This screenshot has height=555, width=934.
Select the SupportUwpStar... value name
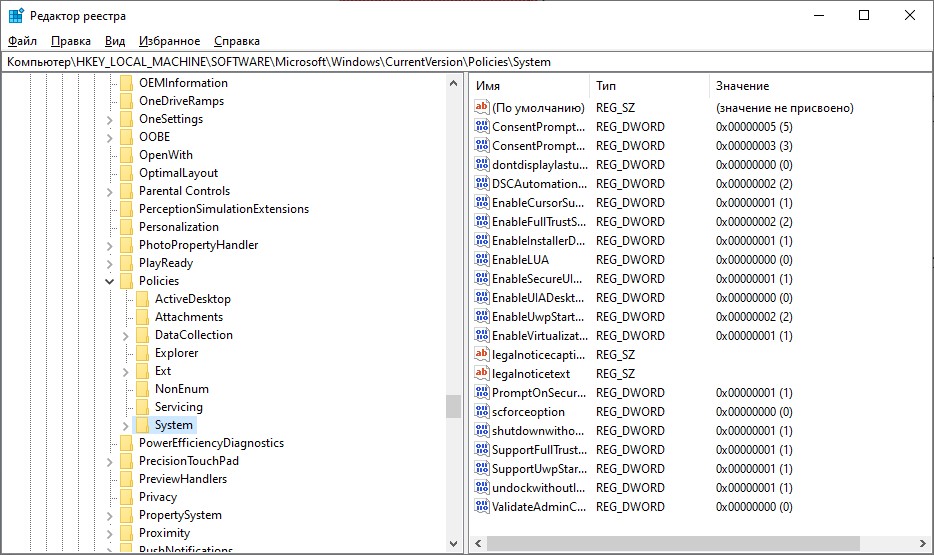coord(539,469)
